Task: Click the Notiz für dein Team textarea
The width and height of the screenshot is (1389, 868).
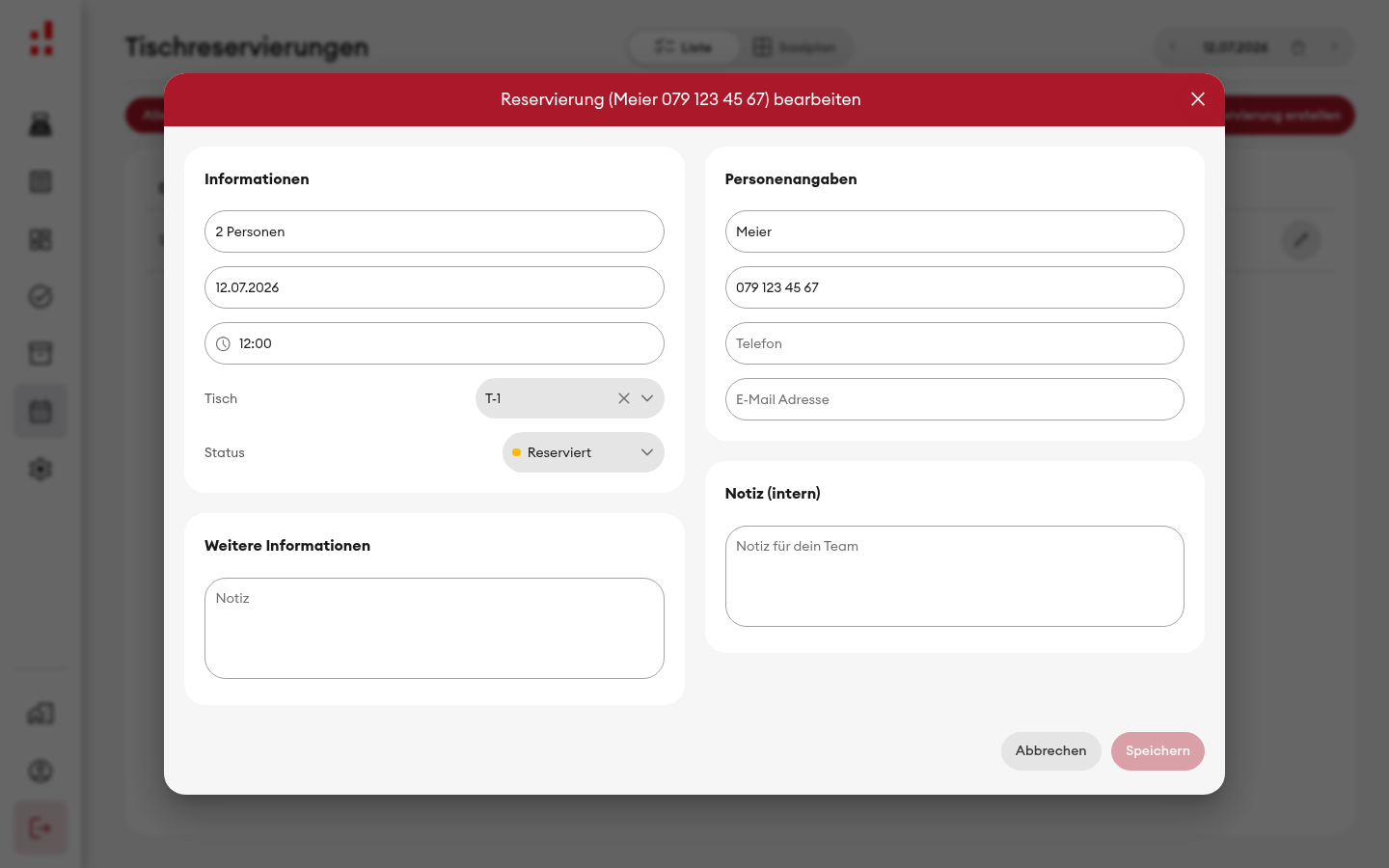Action: [955, 576]
